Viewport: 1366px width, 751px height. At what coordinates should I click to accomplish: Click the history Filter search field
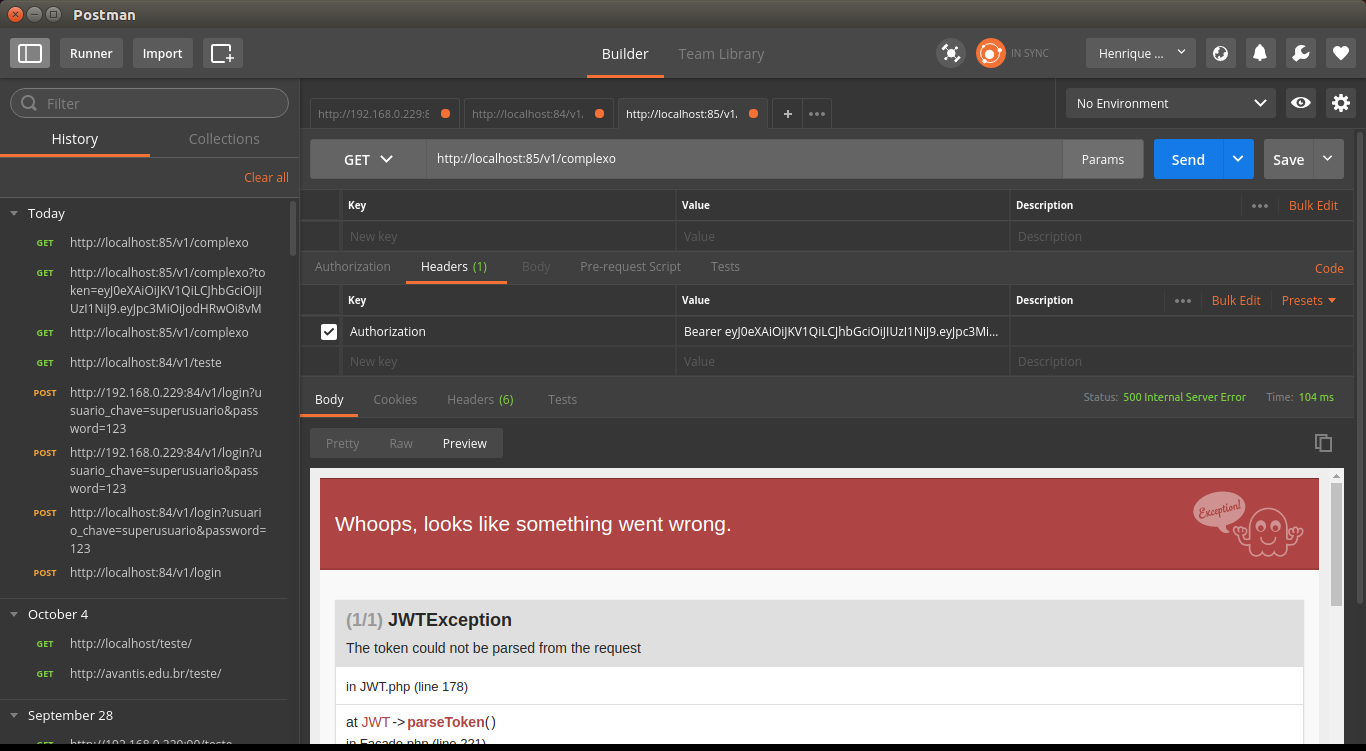click(149, 103)
